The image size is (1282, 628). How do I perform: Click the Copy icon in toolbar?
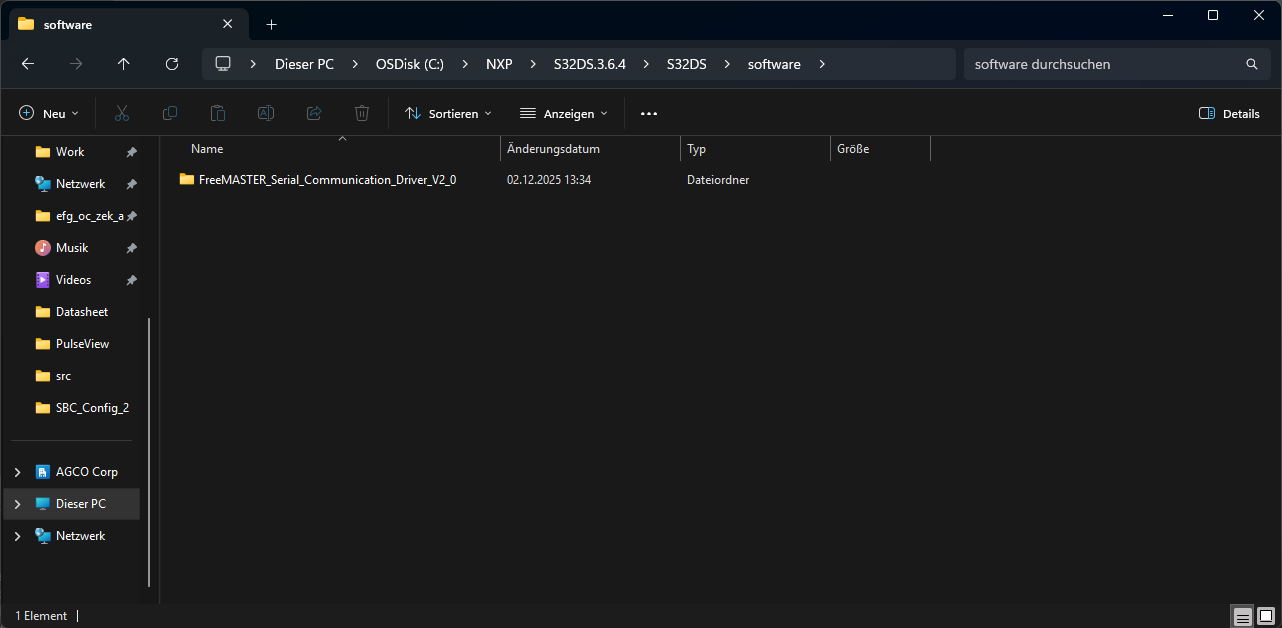point(170,113)
